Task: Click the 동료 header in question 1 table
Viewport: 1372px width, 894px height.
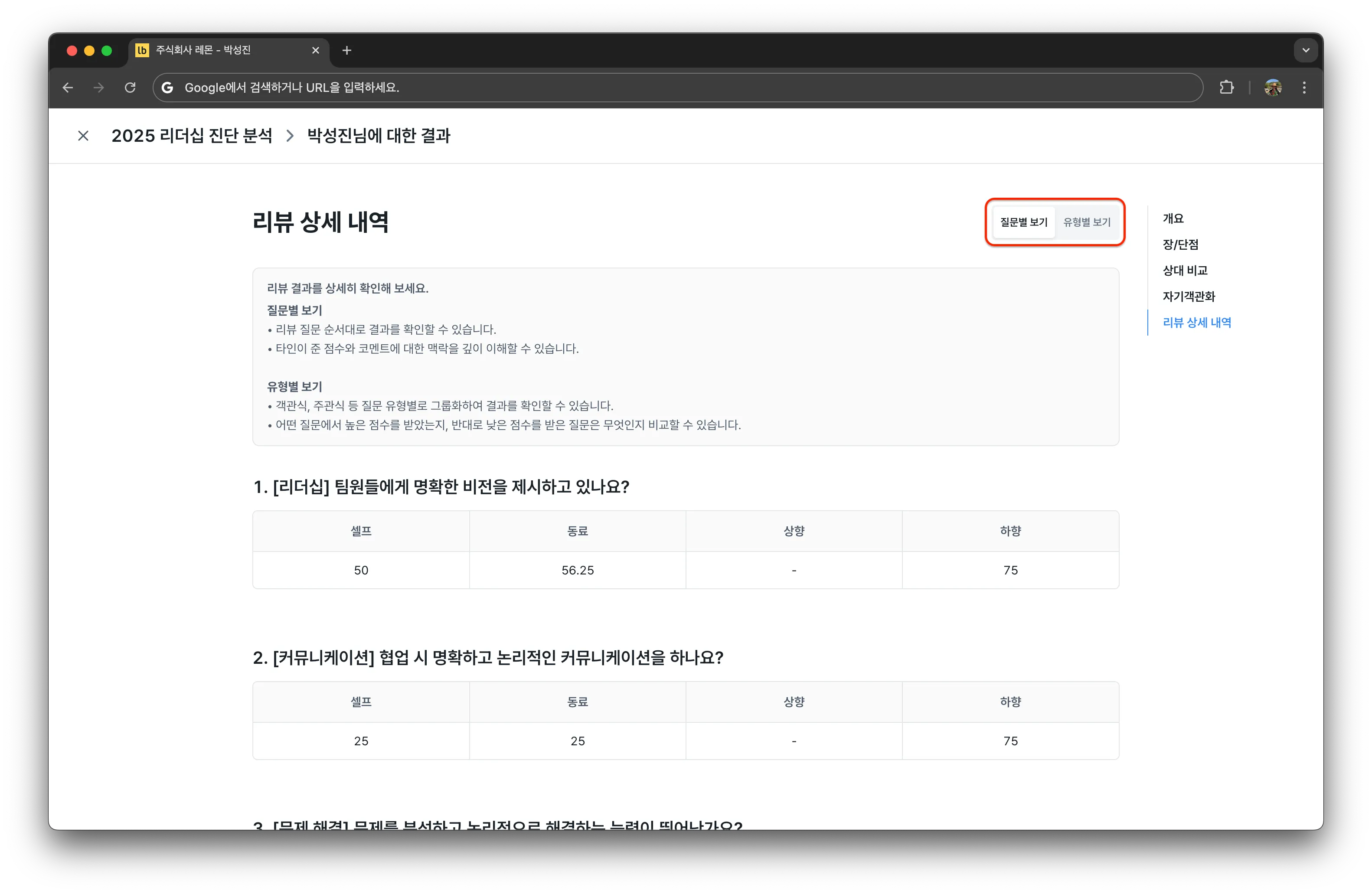Action: (x=578, y=532)
